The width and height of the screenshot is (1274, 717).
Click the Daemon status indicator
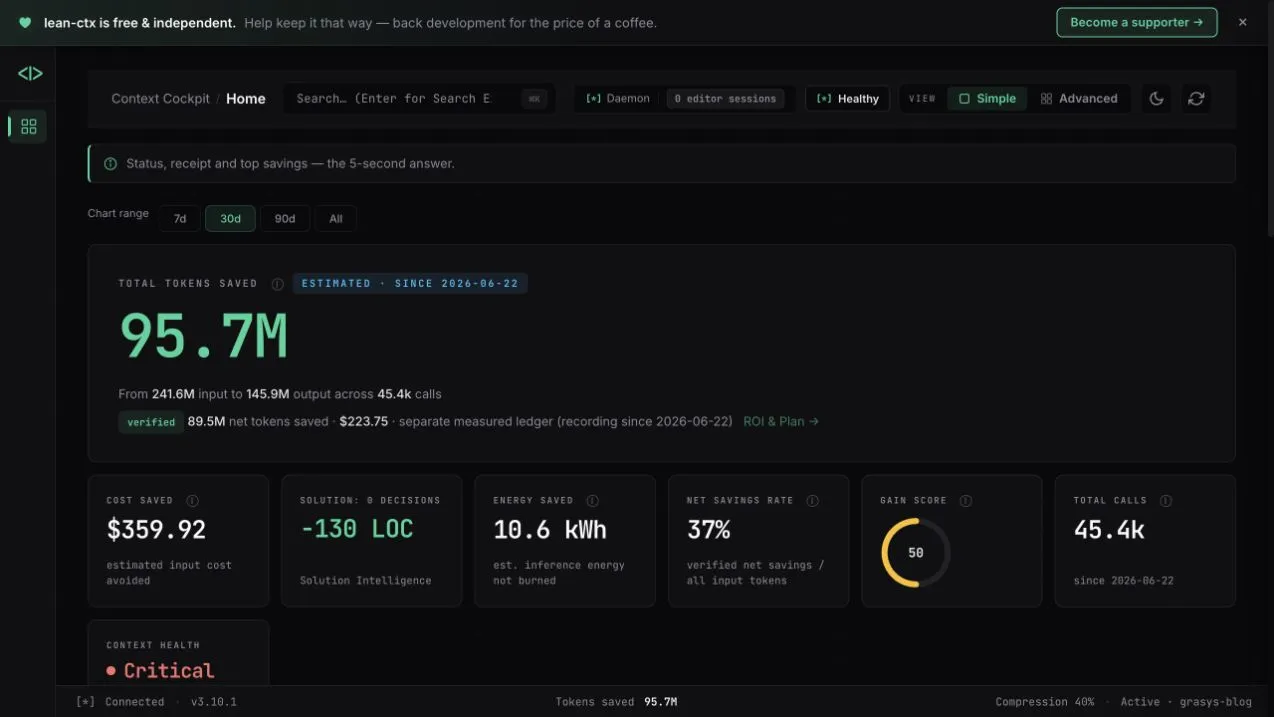(x=617, y=98)
